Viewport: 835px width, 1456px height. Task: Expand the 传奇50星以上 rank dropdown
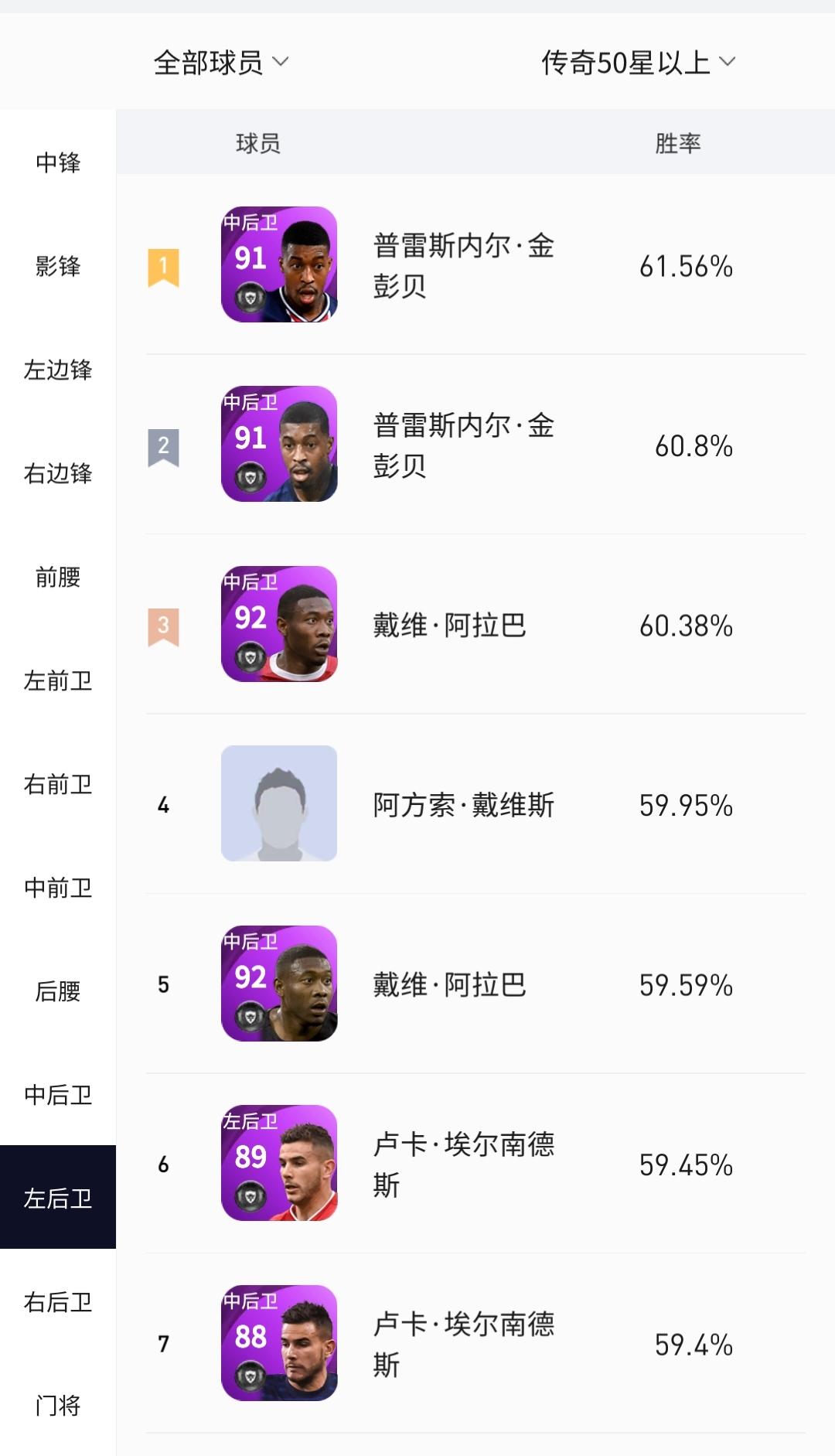click(638, 63)
